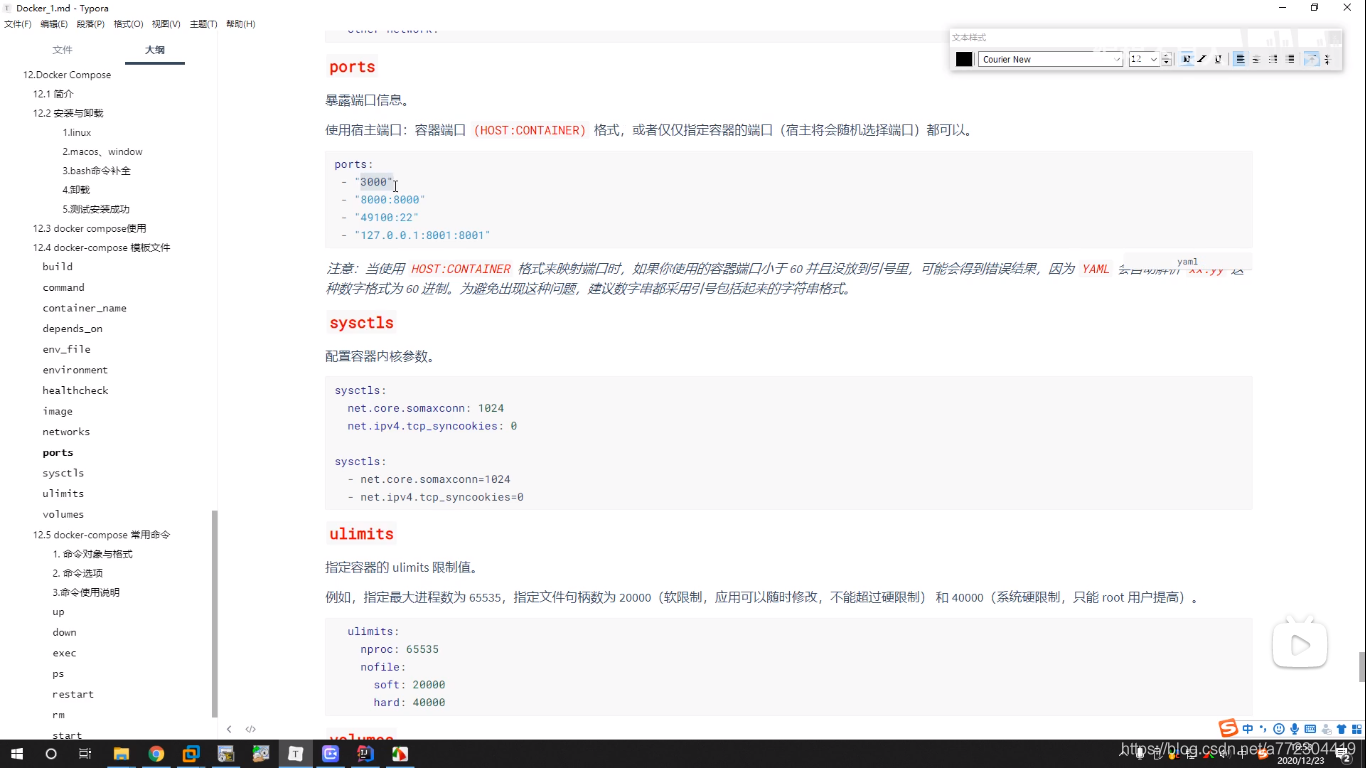Jump to sysctls in the outline
The width and height of the screenshot is (1366, 768).
coord(63,473)
